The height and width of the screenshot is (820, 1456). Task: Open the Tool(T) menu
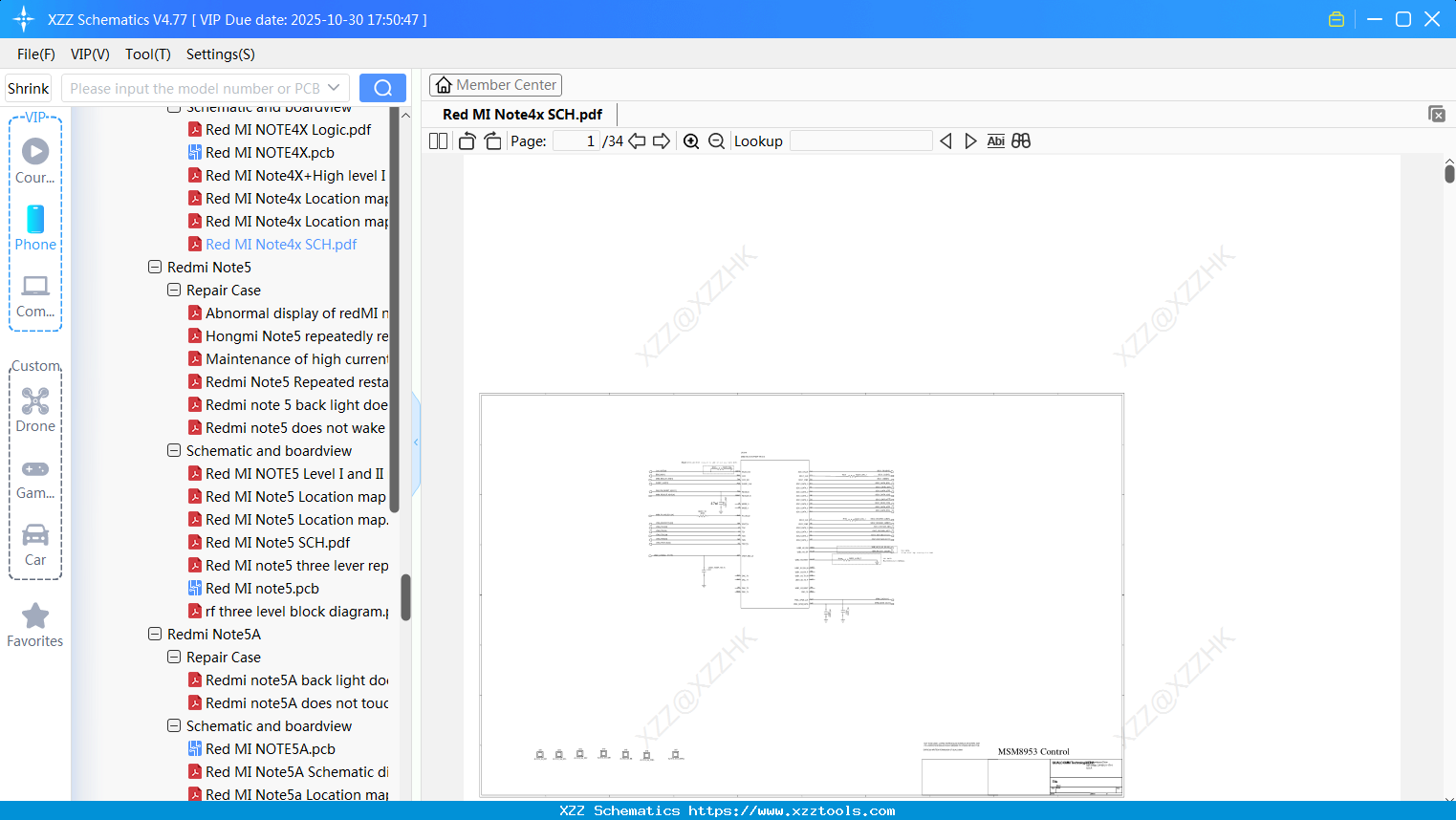click(148, 54)
